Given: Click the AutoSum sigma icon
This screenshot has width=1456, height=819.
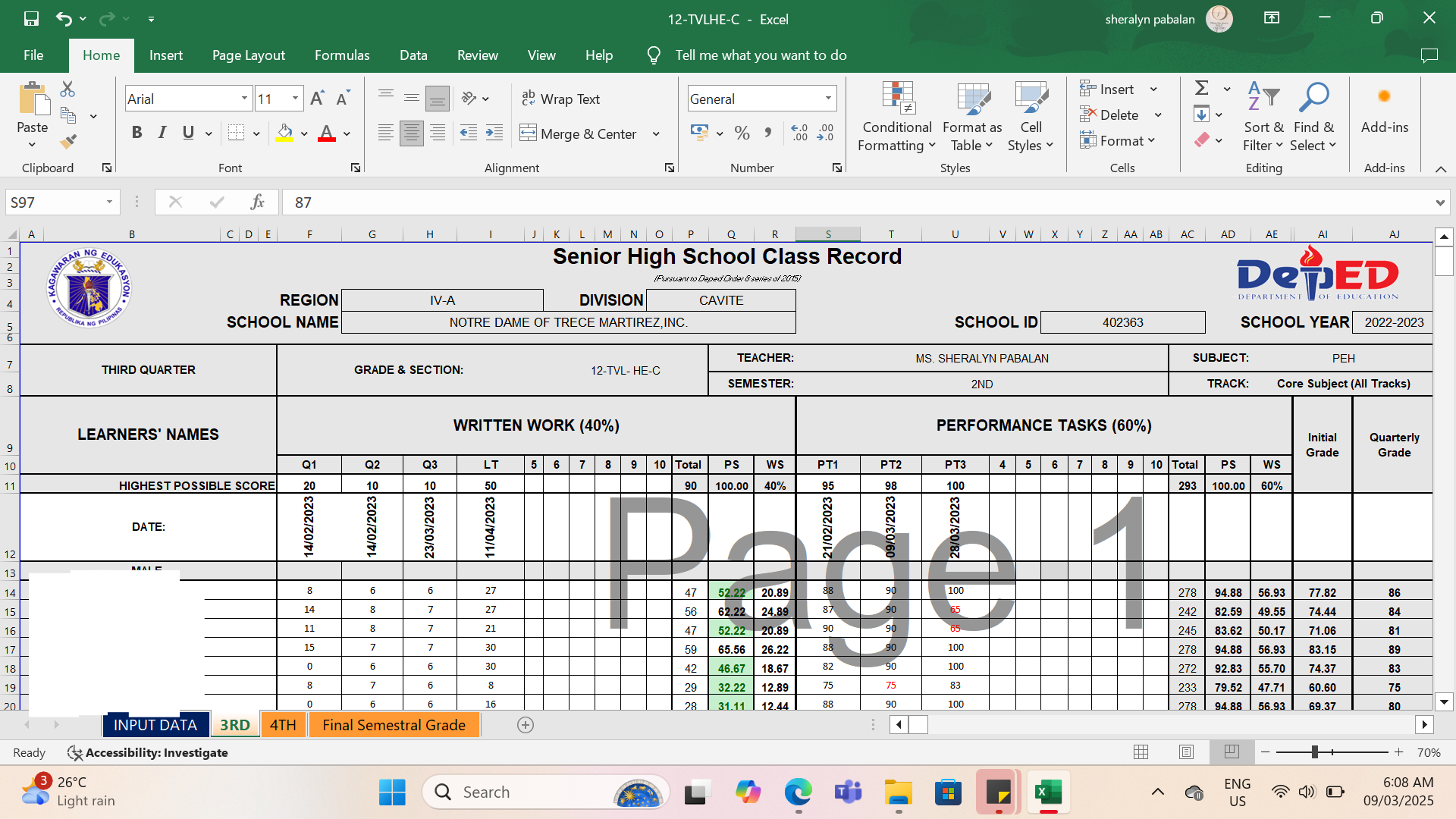Looking at the screenshot, I should pos(1201,89).
